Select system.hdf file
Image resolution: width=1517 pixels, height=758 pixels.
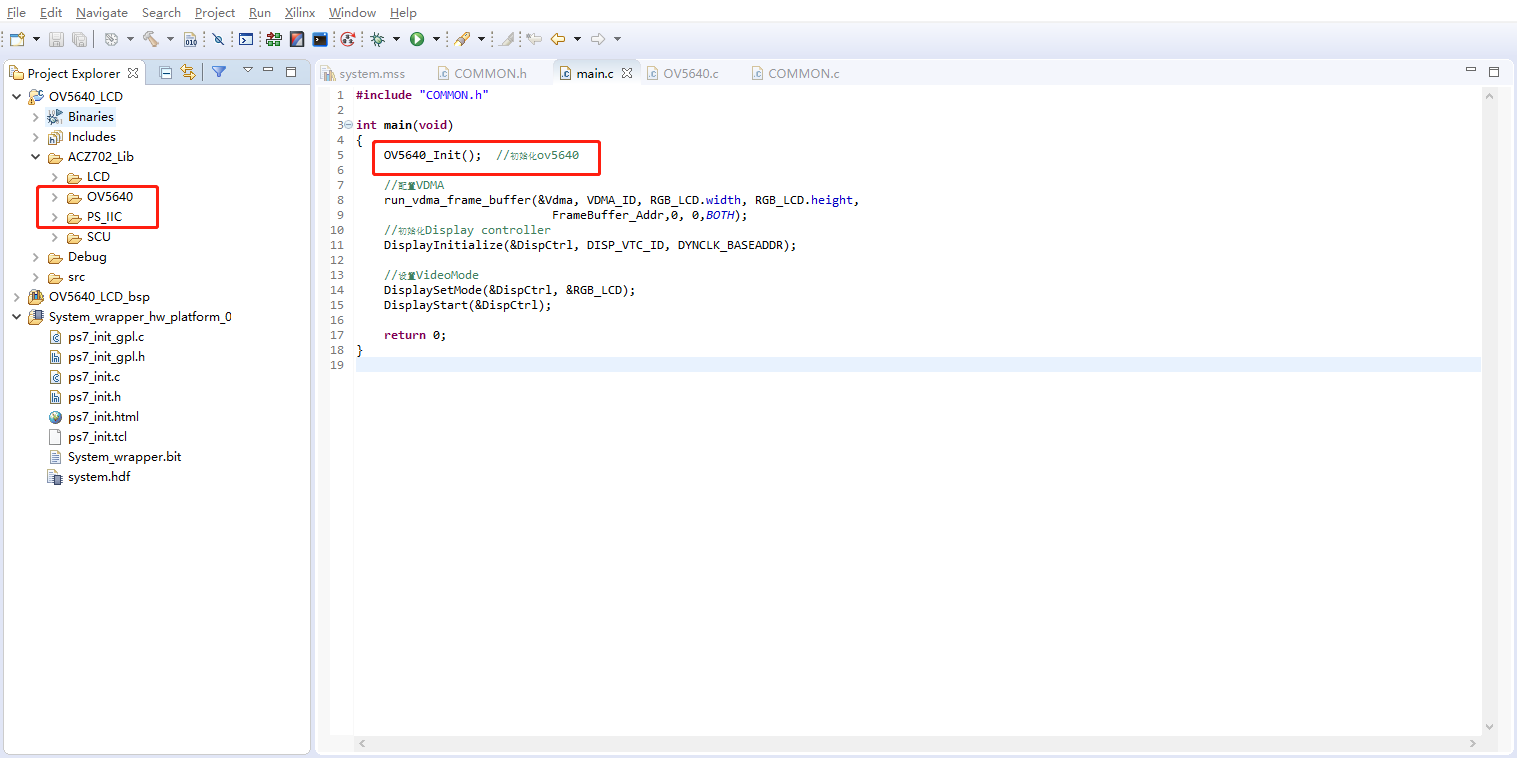(99, 477)
